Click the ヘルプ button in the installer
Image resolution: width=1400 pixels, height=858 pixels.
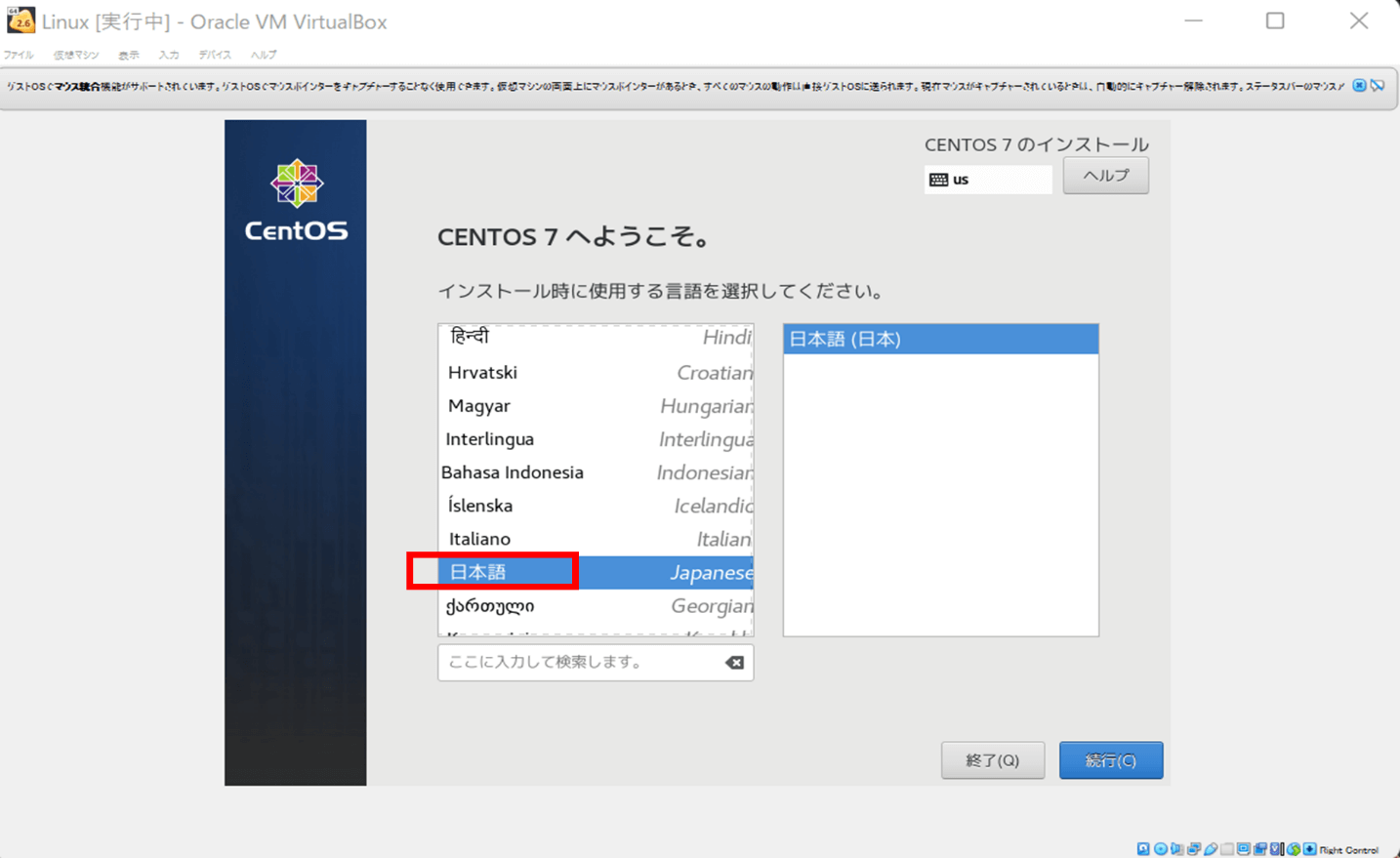1105,176
